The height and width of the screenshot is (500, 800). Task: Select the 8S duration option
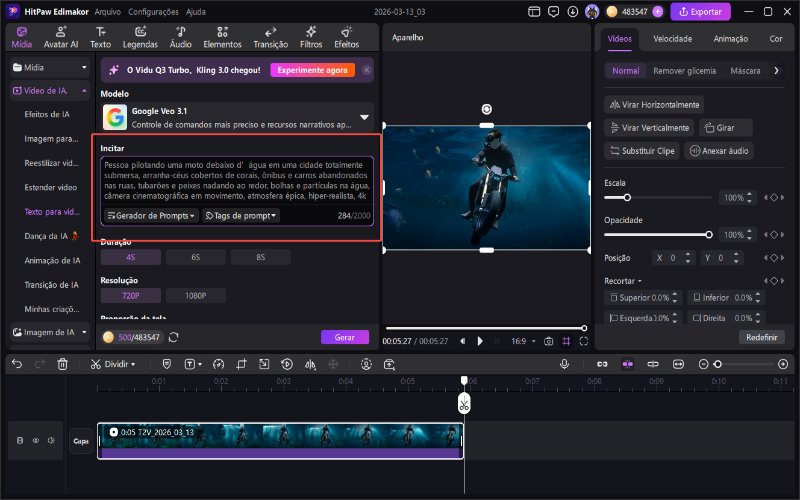click(x=260, y=257)
